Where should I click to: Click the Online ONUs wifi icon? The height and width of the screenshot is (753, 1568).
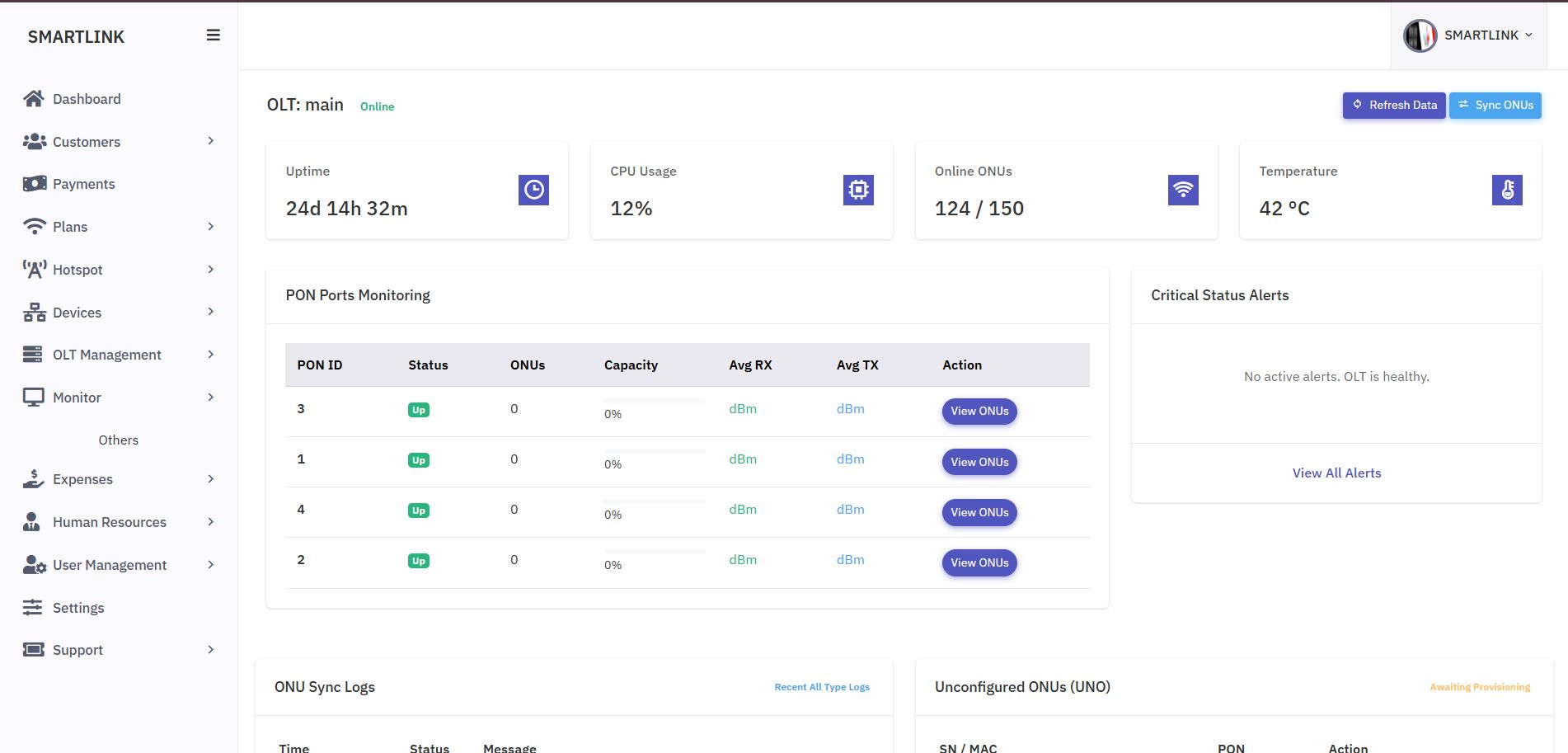[x=1183, y=190]
